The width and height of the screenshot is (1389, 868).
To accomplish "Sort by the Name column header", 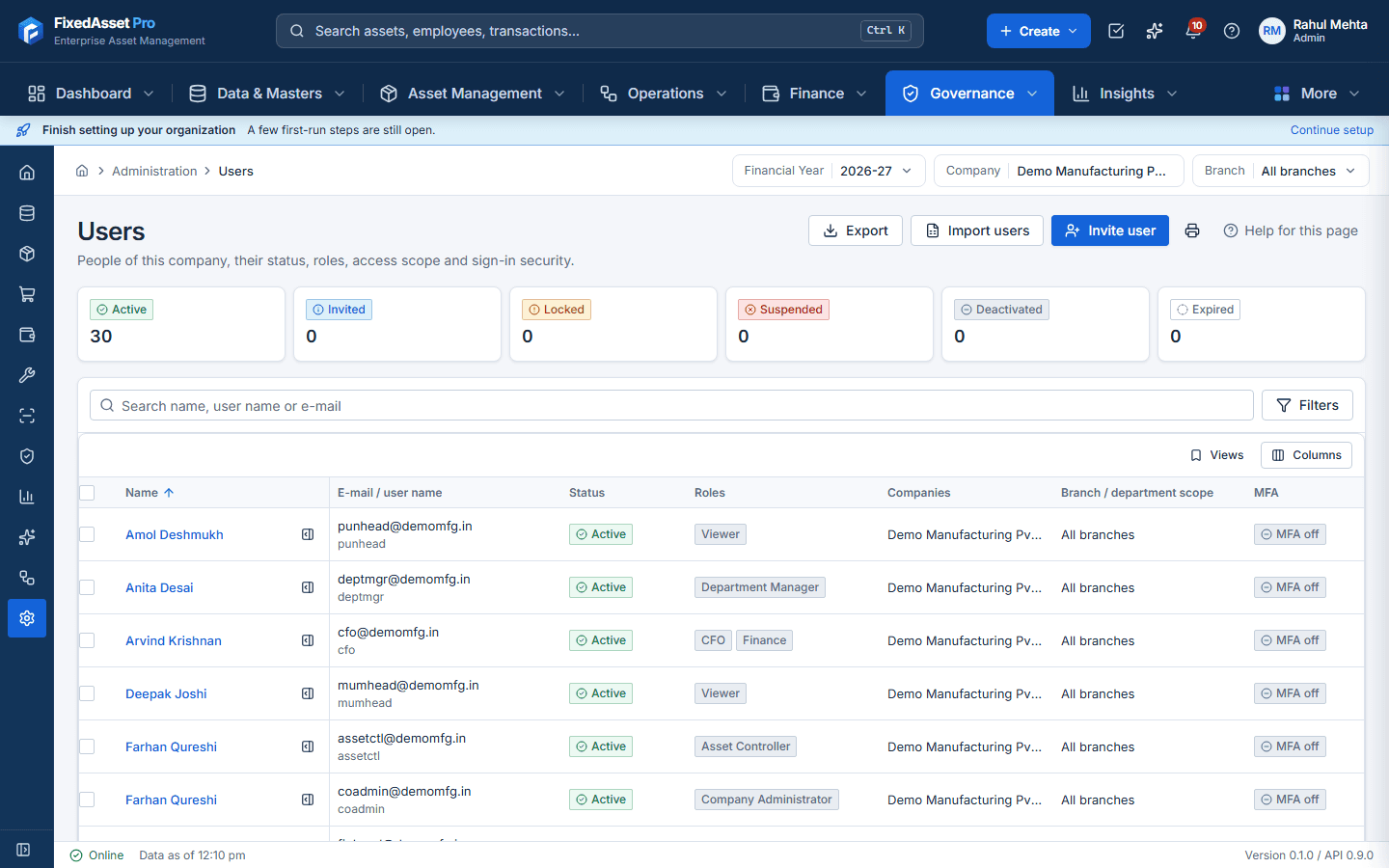I will pos(150,493).
